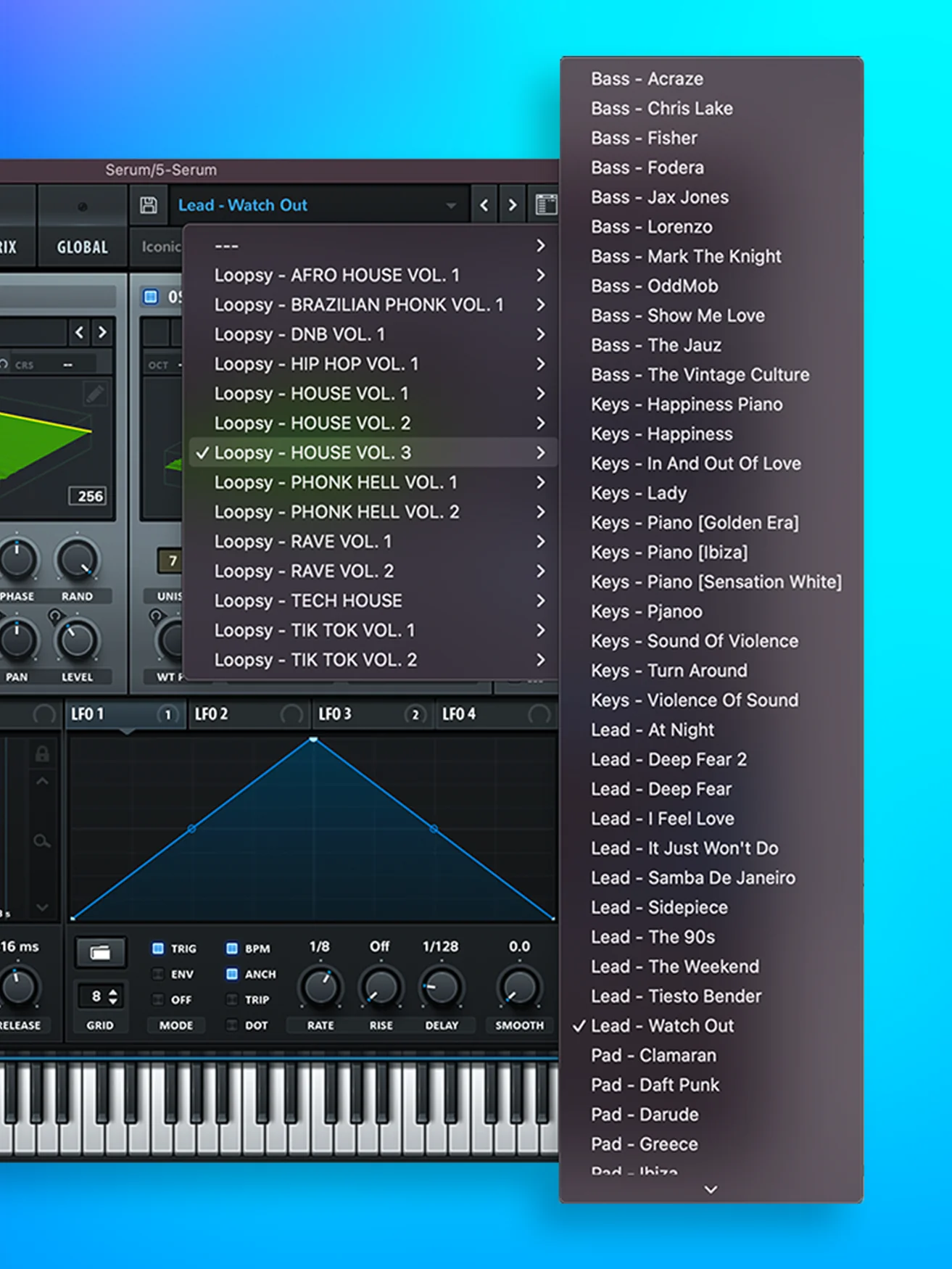Click the RAND knob
Viewport: 952px width, 1269px height.
[x=77, y=561]
